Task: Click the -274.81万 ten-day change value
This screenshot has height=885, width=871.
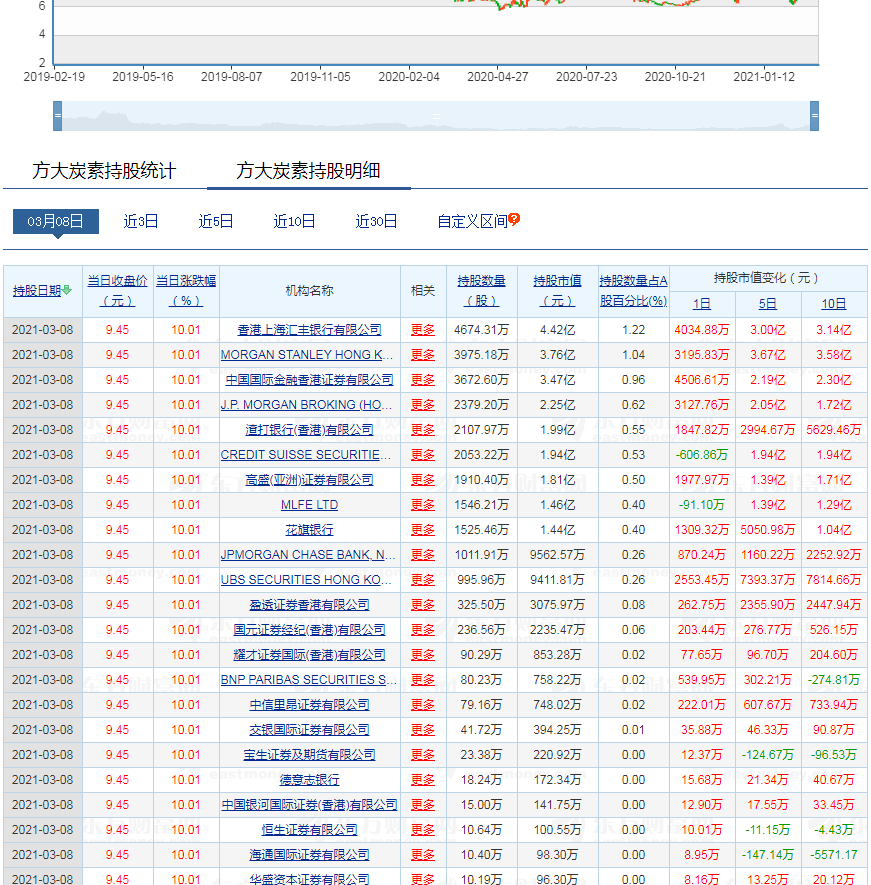Action: [x=834, y=680]
